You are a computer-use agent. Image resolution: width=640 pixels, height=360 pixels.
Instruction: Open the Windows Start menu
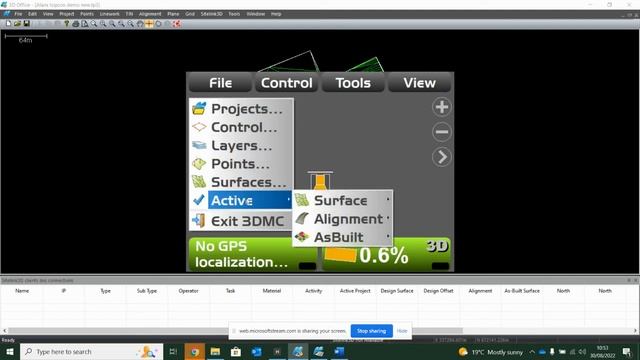[10, 351]
